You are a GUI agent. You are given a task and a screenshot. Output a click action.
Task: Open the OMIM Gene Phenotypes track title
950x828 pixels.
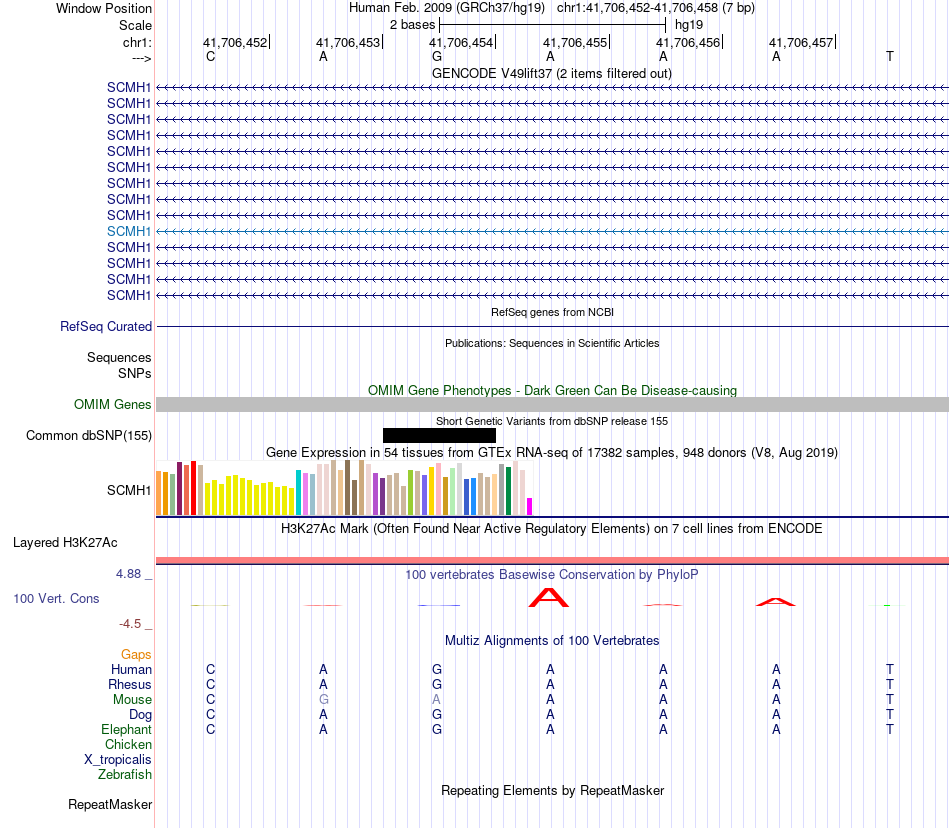pos(552,390)
